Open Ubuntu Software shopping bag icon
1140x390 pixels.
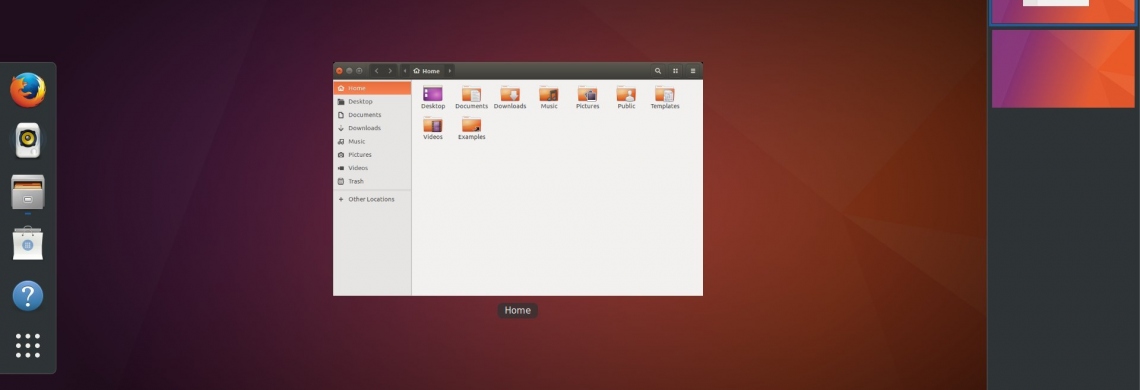(28, 243)
